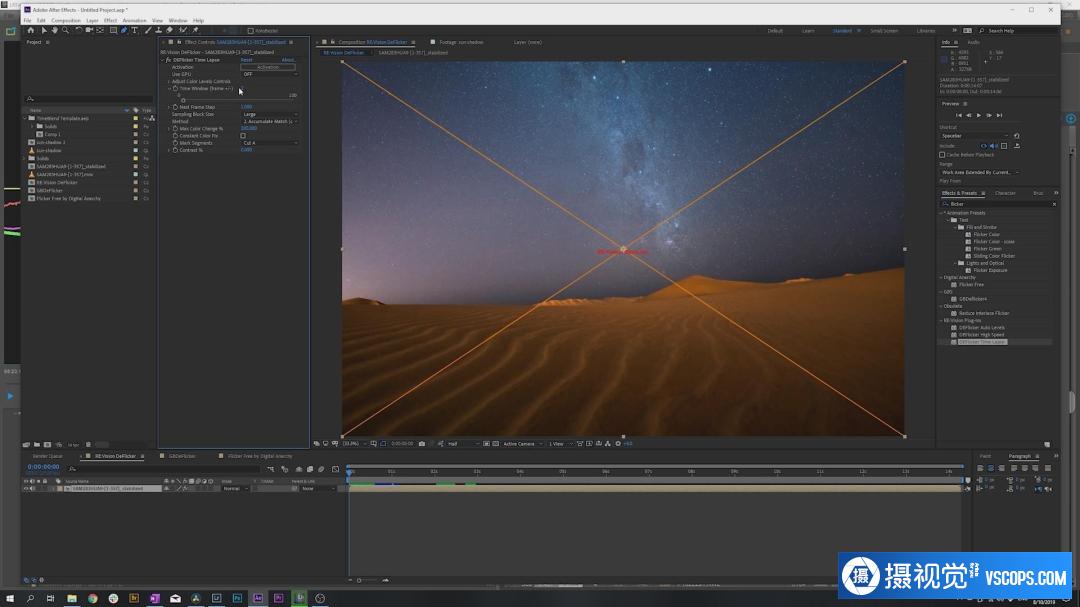Click Reset for DEFlicker Time Lapse effect
The width and height of the screenshot is (1080, 607).
coord(247,60)
